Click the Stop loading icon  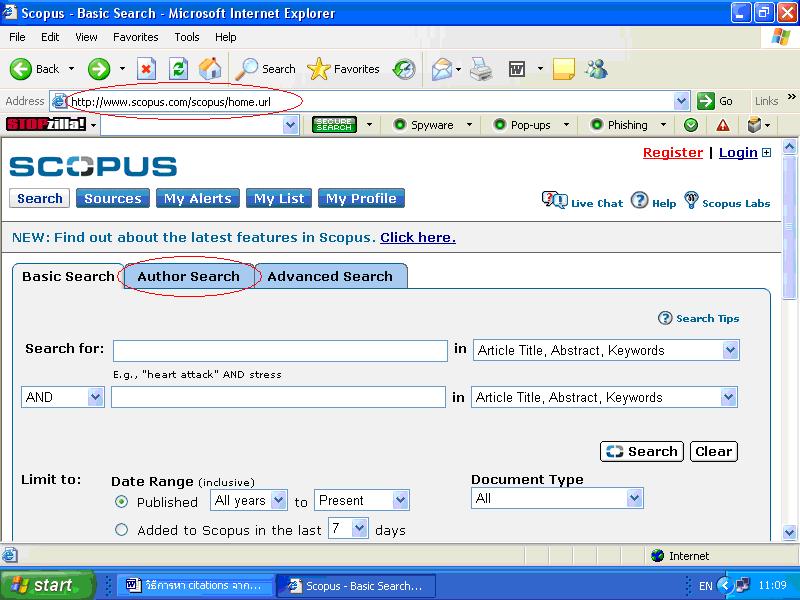146,69
